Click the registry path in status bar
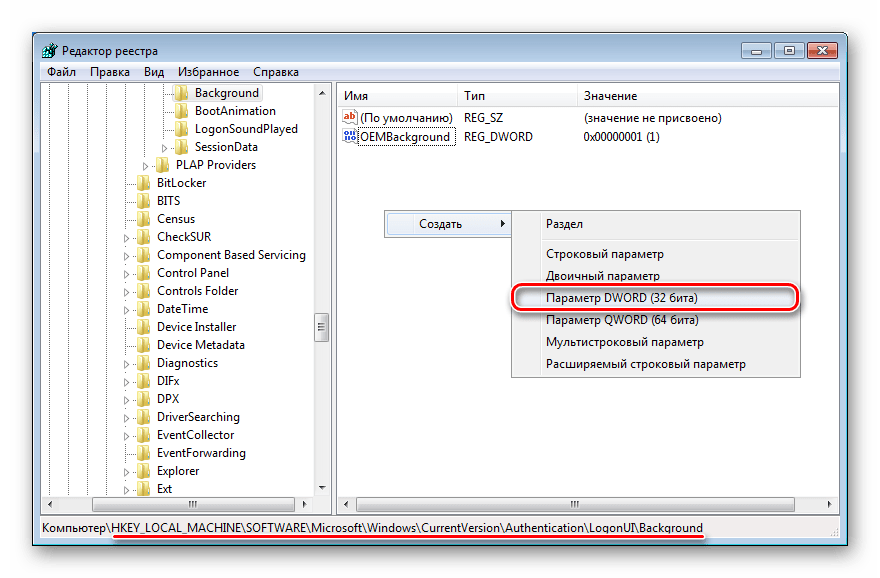880x578 pixels. coord(372,528)
